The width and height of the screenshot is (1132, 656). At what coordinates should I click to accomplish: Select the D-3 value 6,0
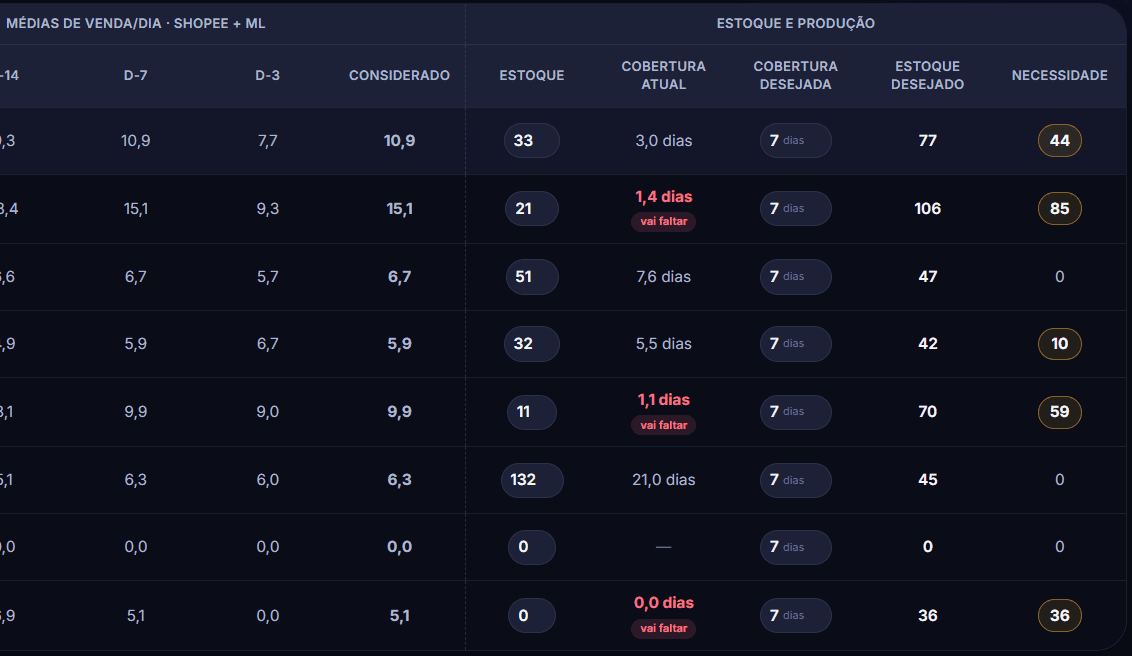coord(267,480)
